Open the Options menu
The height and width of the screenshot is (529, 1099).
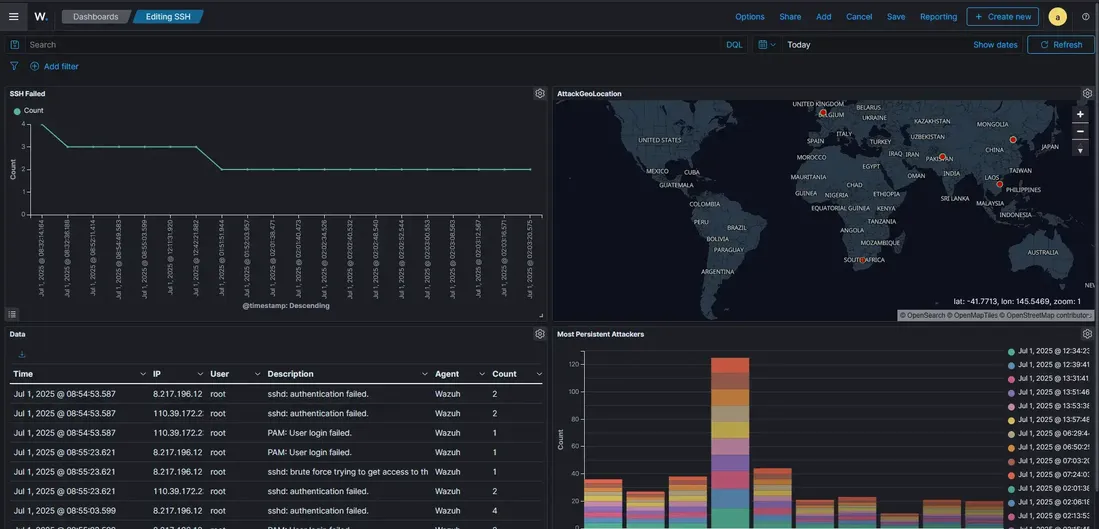pos(749,17)
